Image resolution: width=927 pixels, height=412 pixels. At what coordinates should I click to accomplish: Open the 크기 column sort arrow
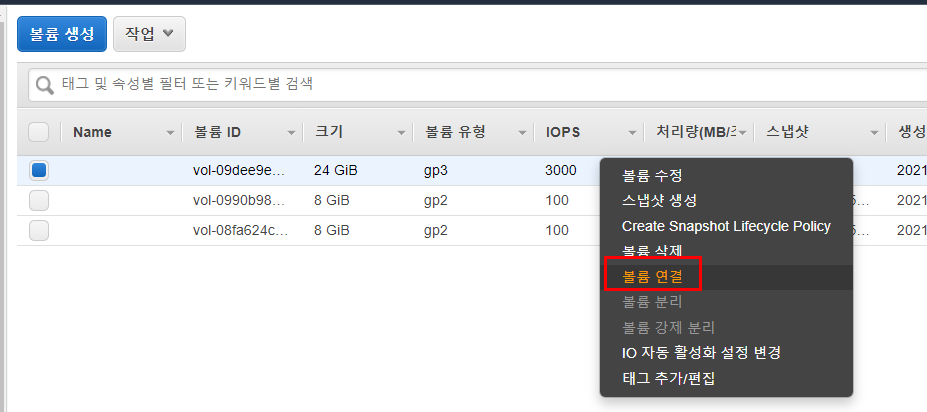point(401,133)
